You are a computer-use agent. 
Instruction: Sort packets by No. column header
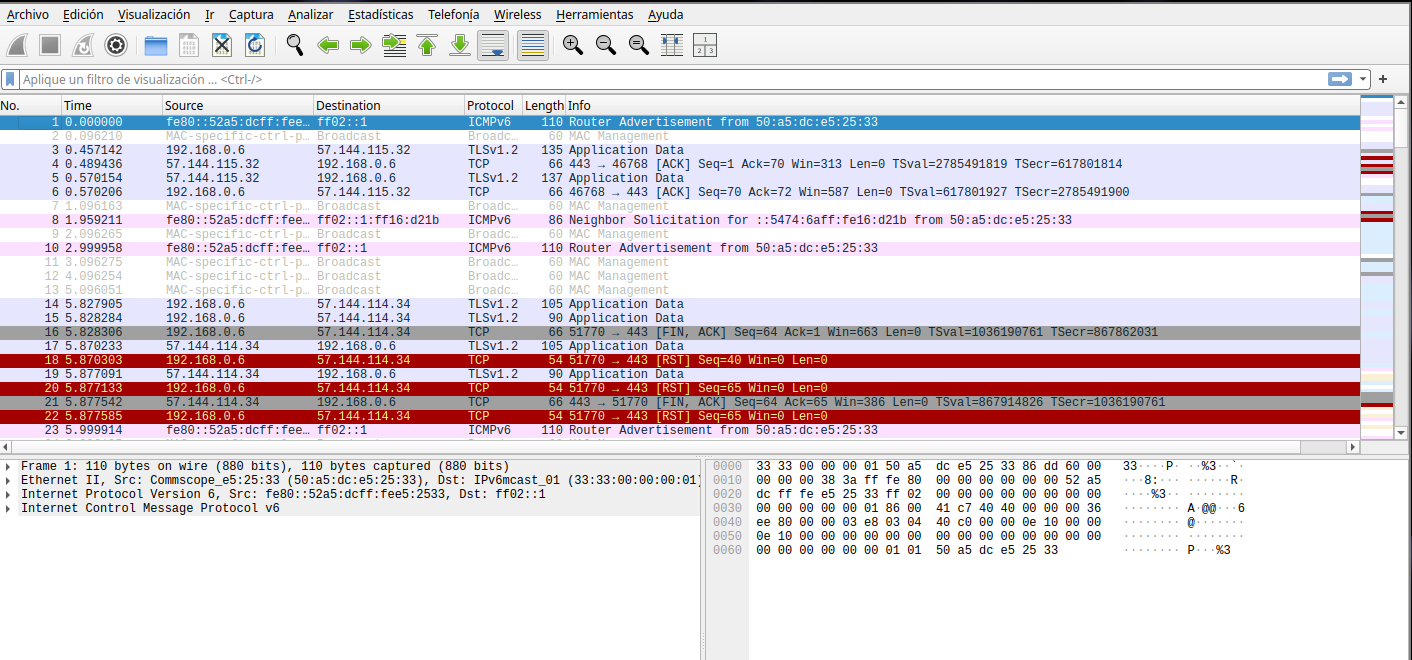coord(30,105)
